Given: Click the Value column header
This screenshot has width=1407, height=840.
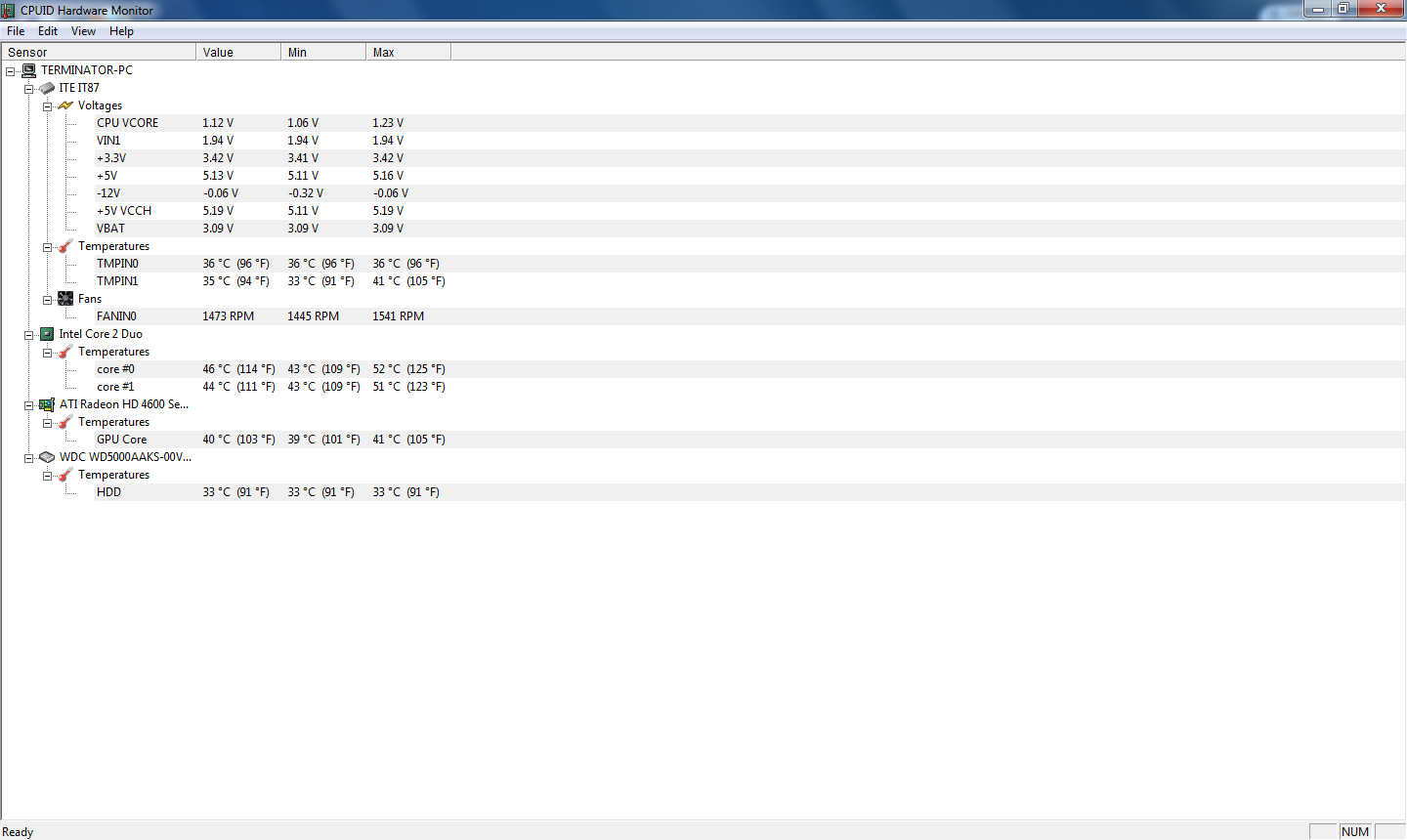Looking at the screenshot, I should point(238,52).
